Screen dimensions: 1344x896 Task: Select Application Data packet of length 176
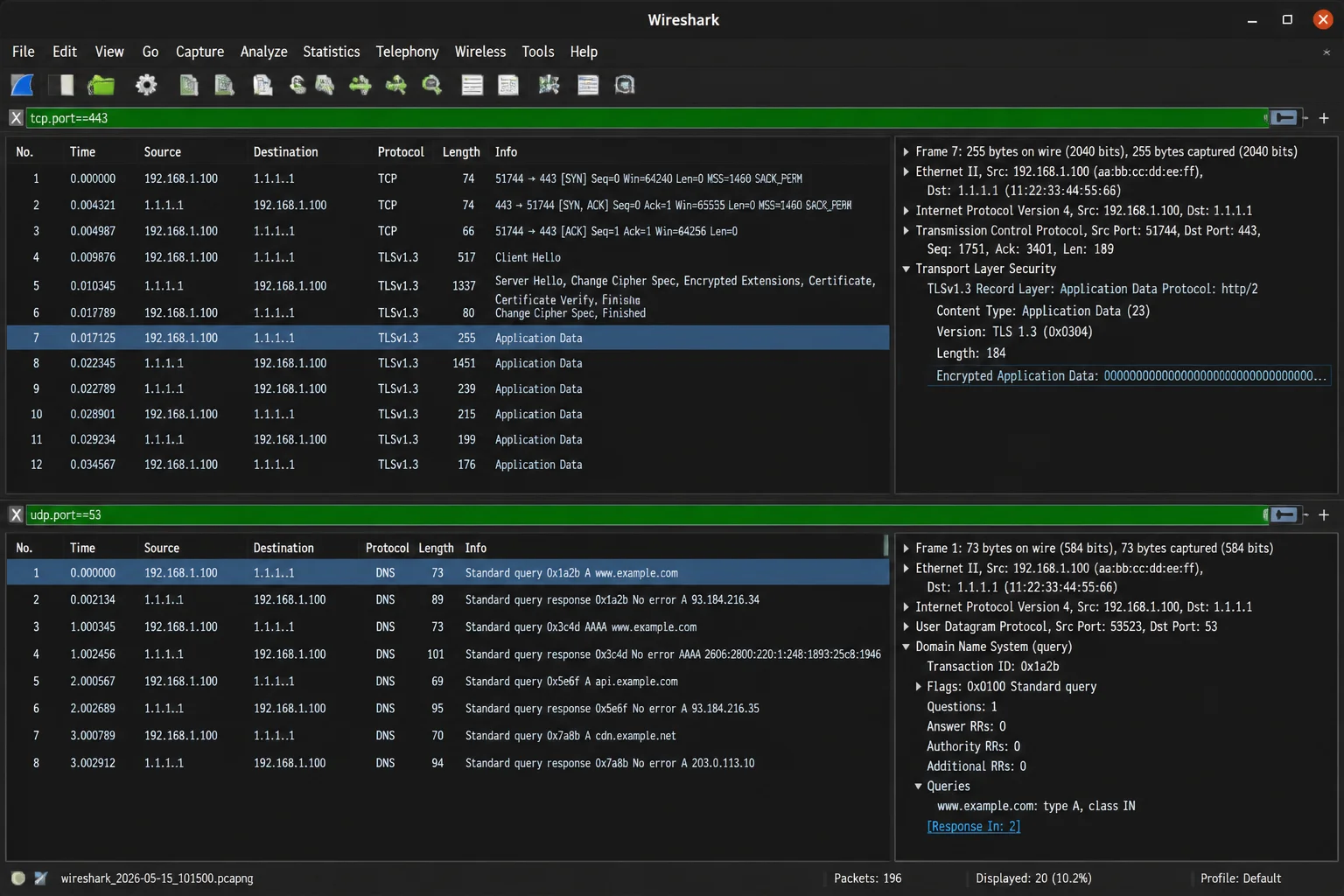[x=448, y=465]
